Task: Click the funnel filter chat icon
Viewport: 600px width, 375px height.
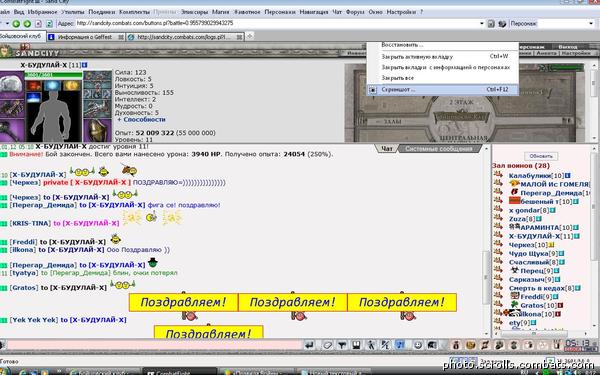Action: pos(342,345)
